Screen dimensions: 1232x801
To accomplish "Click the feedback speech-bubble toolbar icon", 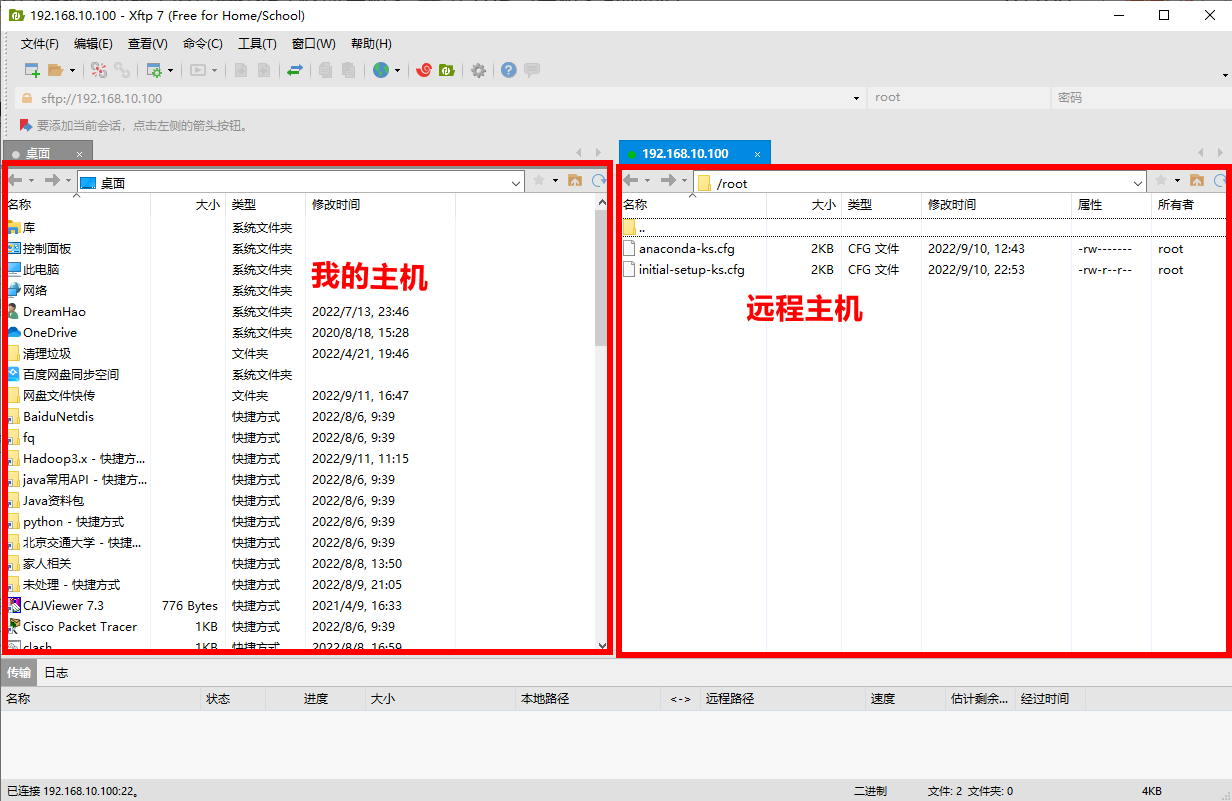I will [531, 70].
